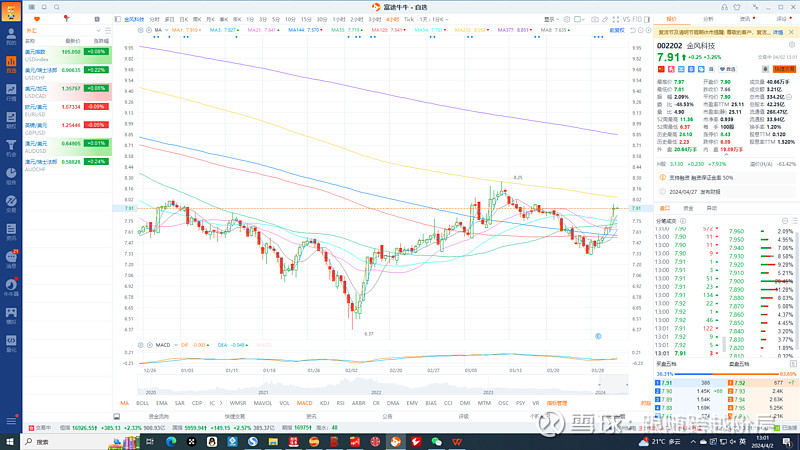The image size is (800, 450).
Task: Open the 1天:1分K period dropdown
Action: pyautogui.click(x=434, y=19)
